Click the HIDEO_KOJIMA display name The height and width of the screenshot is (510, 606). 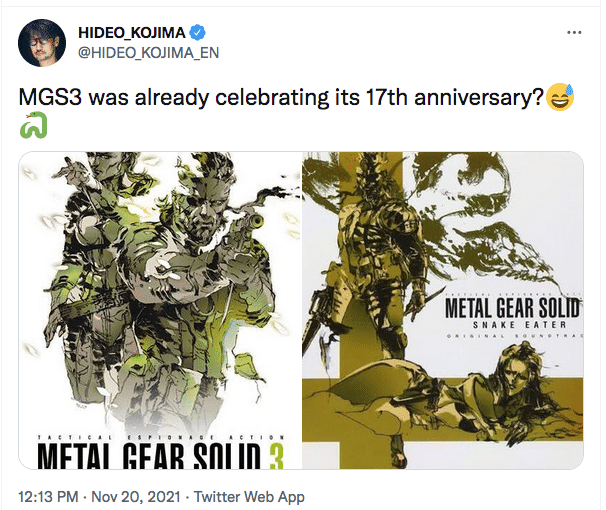click(x=132, y=32)
